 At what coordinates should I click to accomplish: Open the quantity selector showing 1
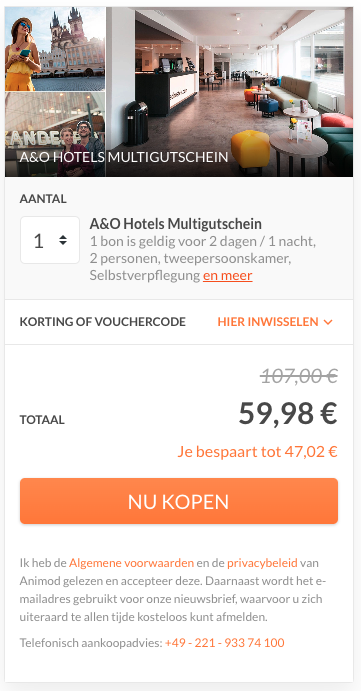[x=50, y=240]
